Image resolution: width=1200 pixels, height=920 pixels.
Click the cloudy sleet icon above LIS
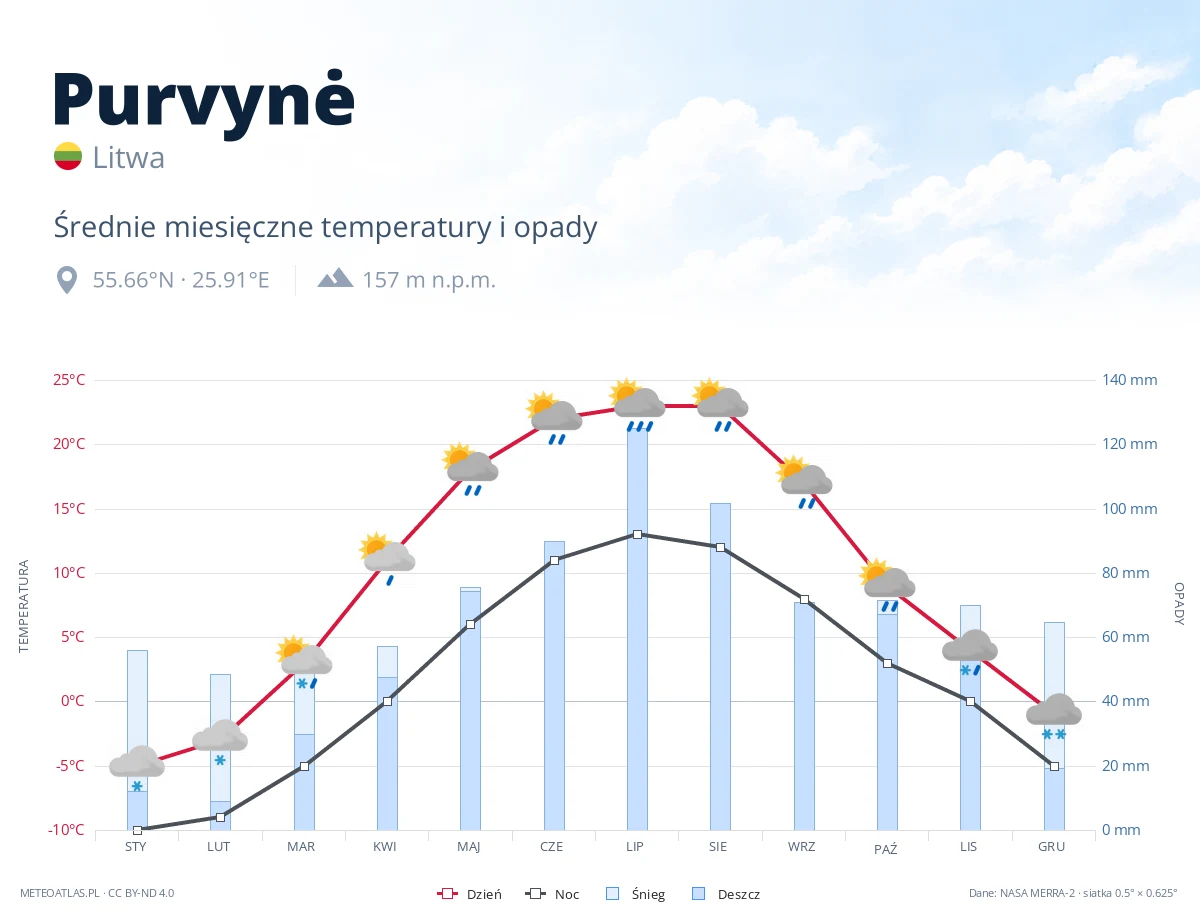point(970,653)
